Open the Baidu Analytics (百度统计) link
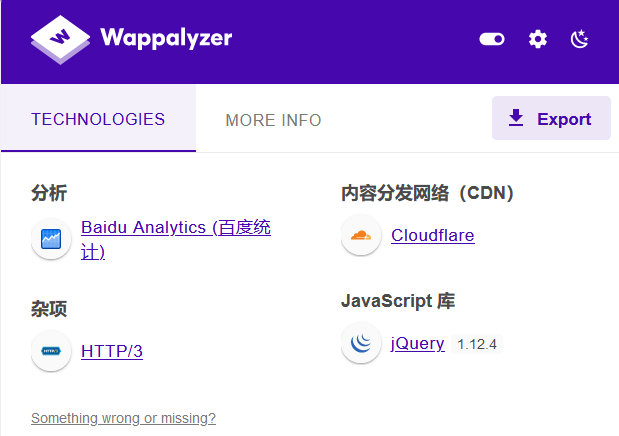619x436 pixels. click(x=176, y=239)
